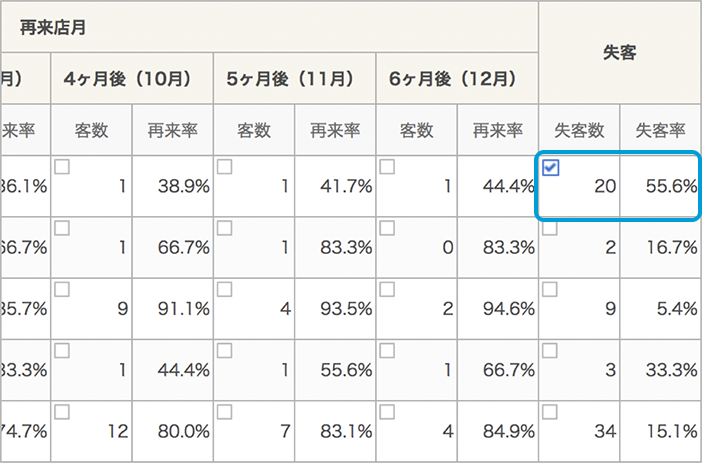Click the 再来率 cell showing 91.1%
Viewport: 702px width, 464px height.
pyautogui.click(x=175, y=309)
